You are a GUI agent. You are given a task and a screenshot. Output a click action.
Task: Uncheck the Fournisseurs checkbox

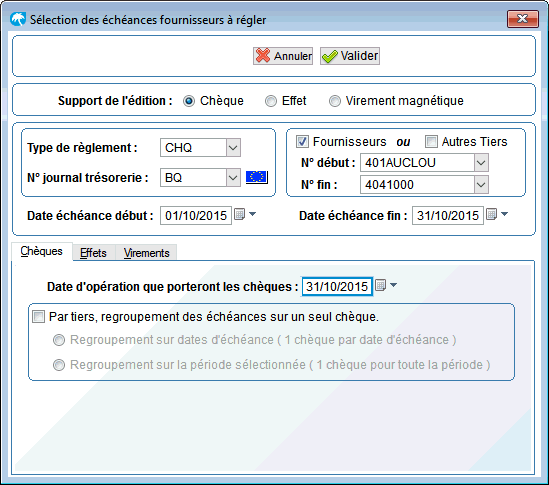302,142
